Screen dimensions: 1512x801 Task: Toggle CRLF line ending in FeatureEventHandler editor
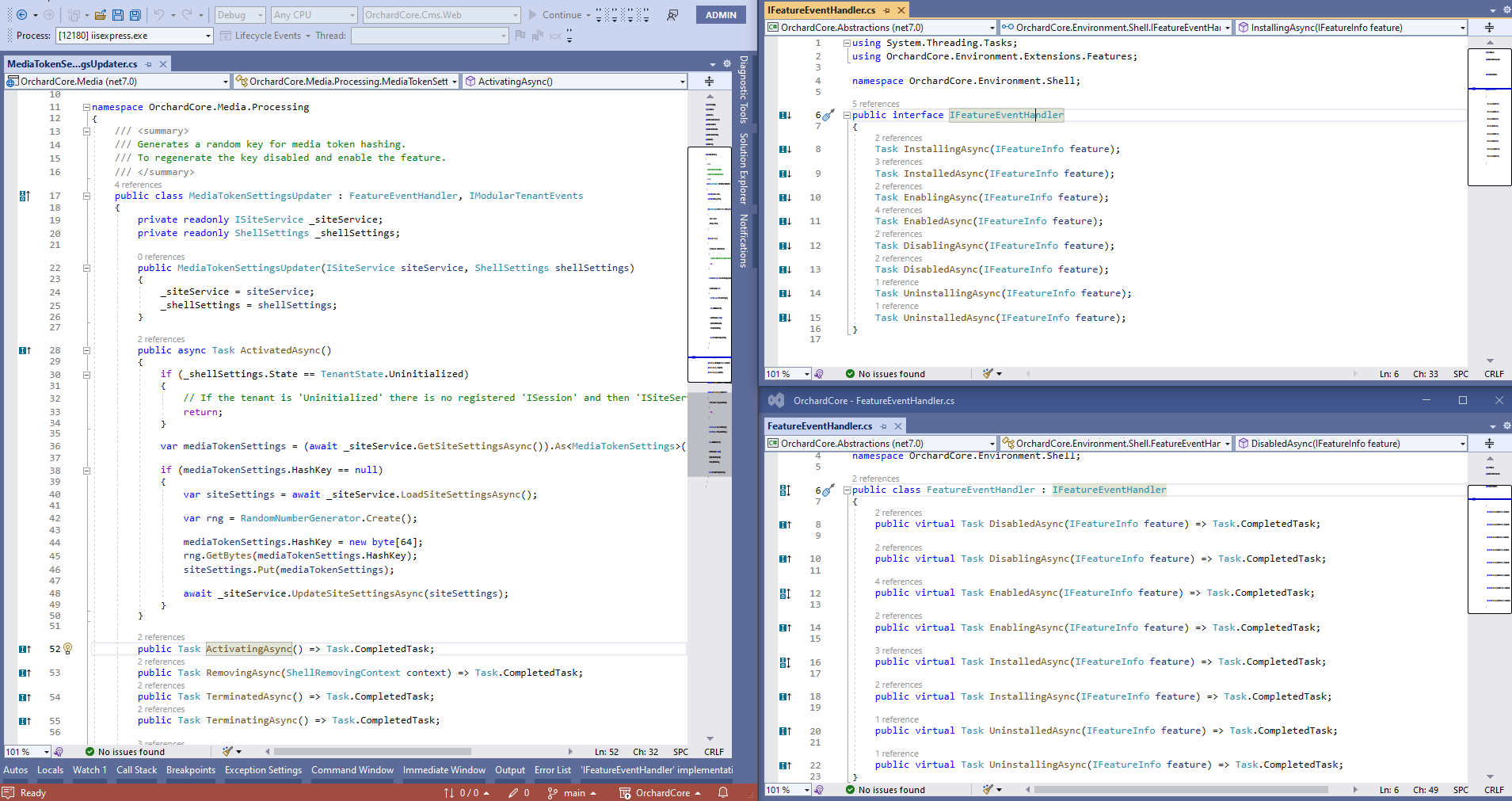1494,790
